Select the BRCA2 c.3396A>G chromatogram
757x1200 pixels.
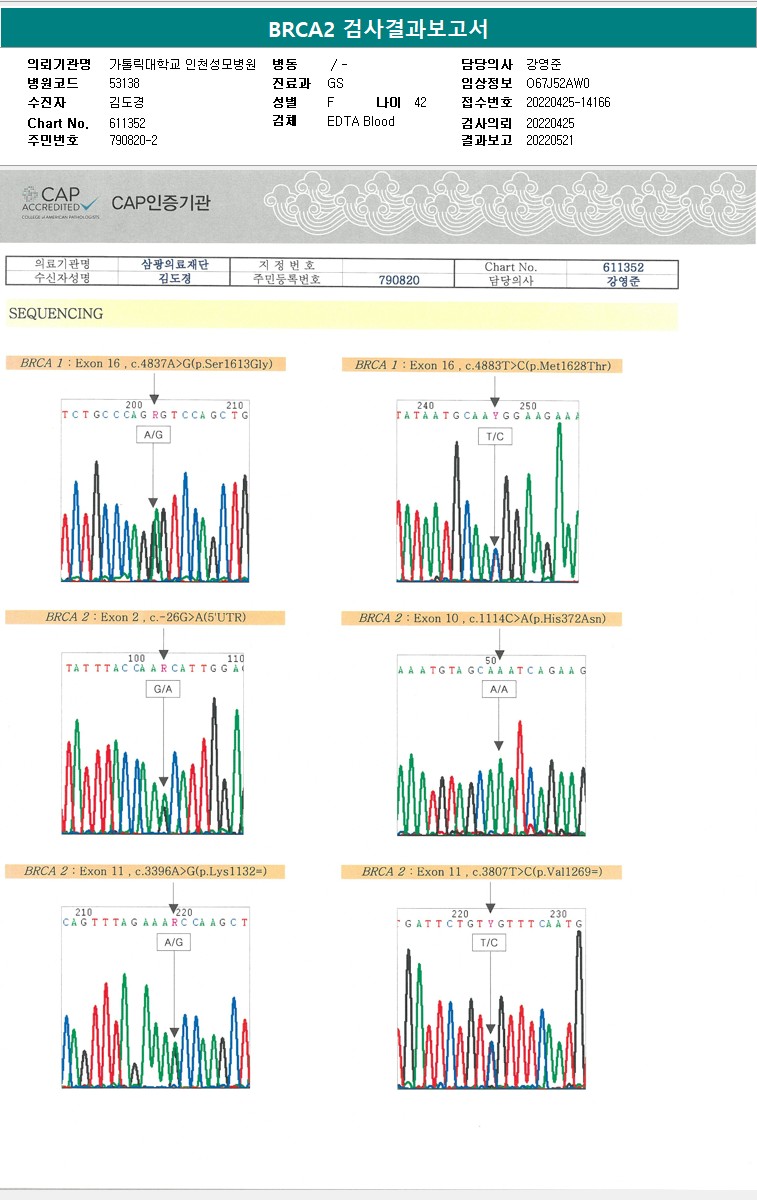click(x=155, y=997)
